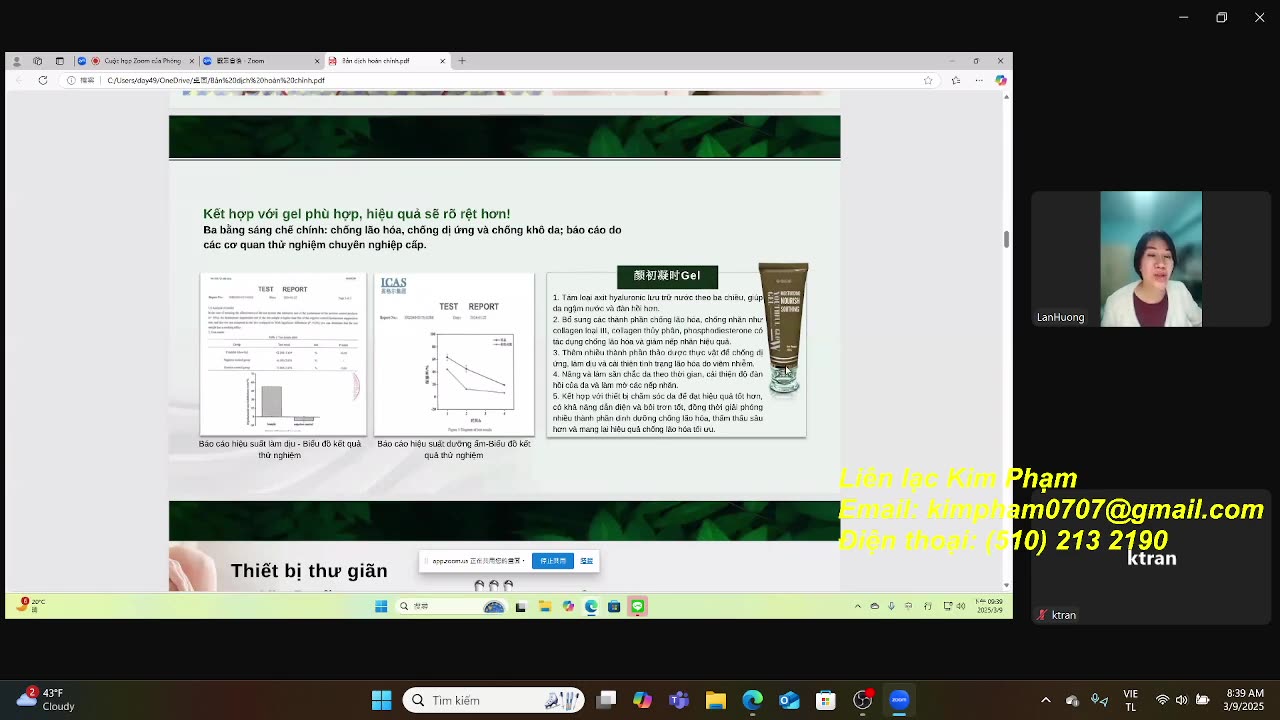
Task: Open File Explorer in the shared screen taskbar
Action: point(544,606)
